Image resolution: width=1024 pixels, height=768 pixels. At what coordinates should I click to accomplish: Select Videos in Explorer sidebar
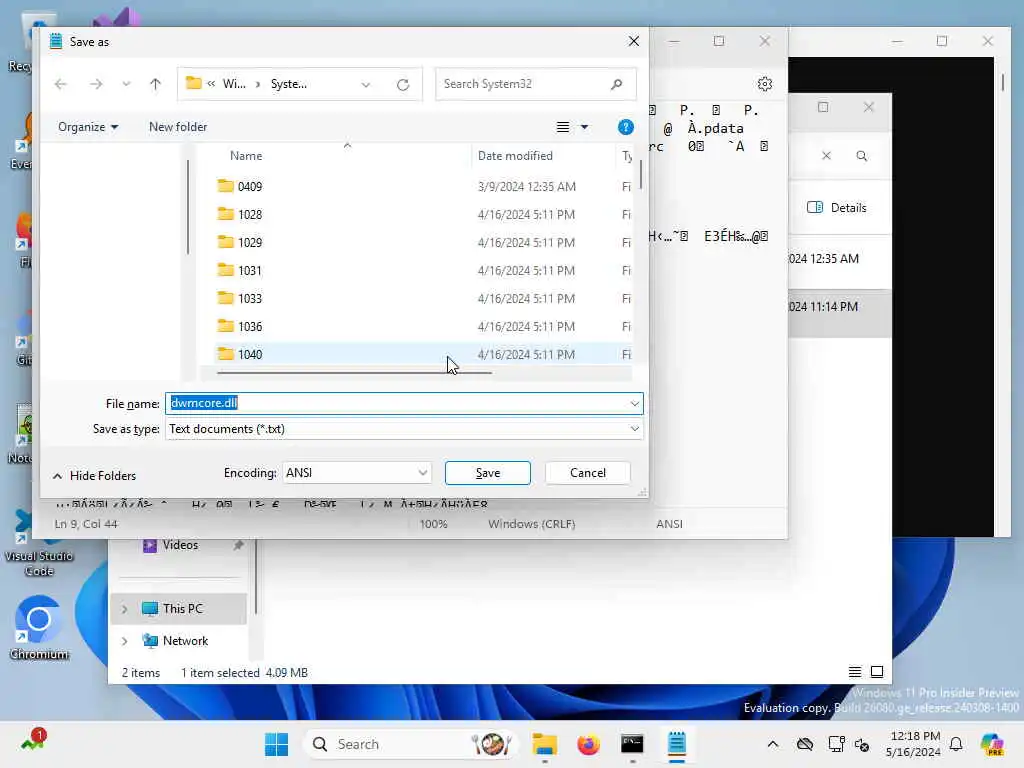[x=180, y=545]
